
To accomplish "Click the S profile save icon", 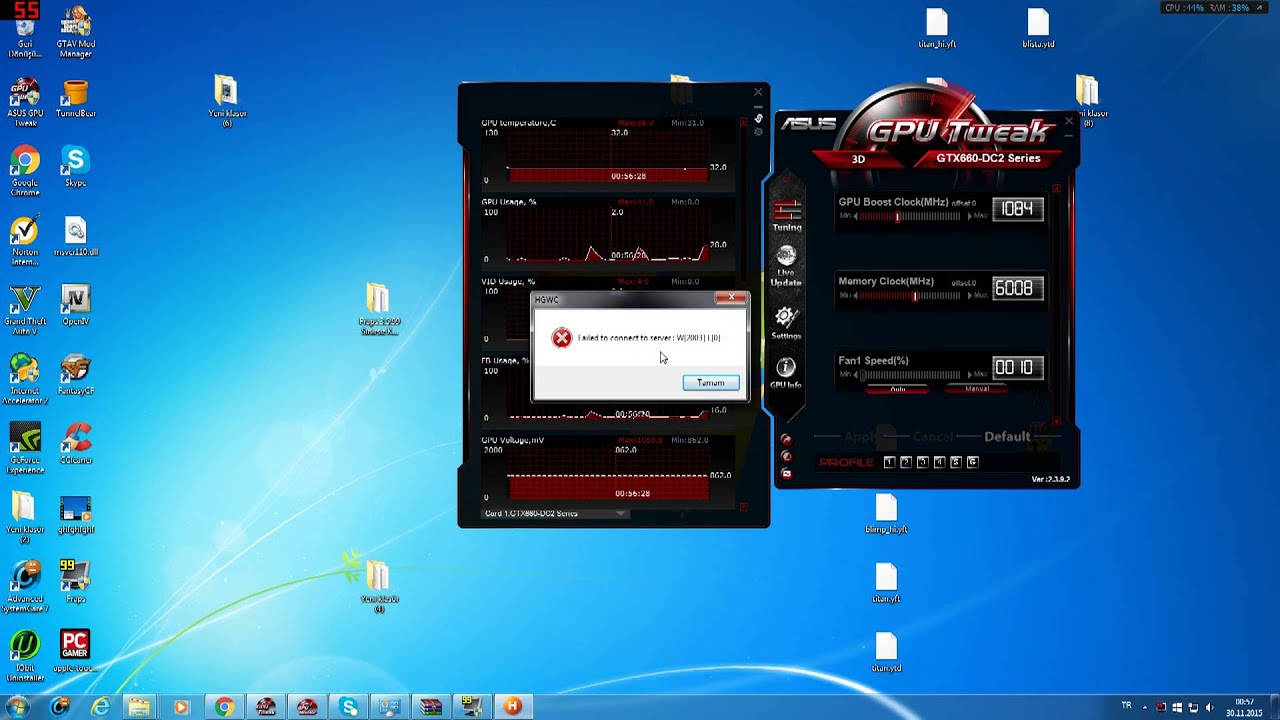I will pos(956,462).
